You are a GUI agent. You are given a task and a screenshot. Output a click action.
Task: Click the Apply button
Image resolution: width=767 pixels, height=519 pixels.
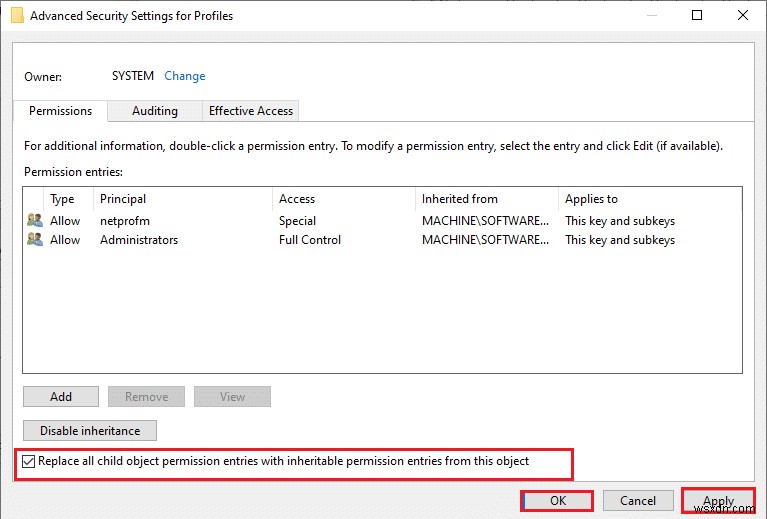[718, 500]
